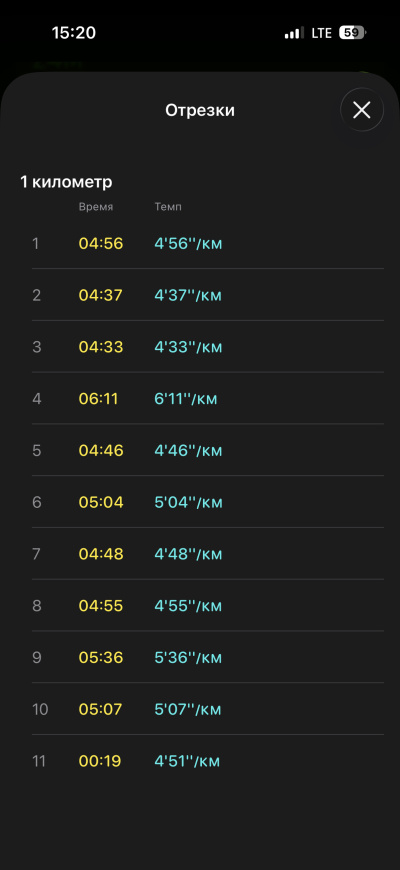Tap the 15:20 clock in status bar
Image resolution: width=400 pixels, height=870 pixels.
tap(74, 33)
